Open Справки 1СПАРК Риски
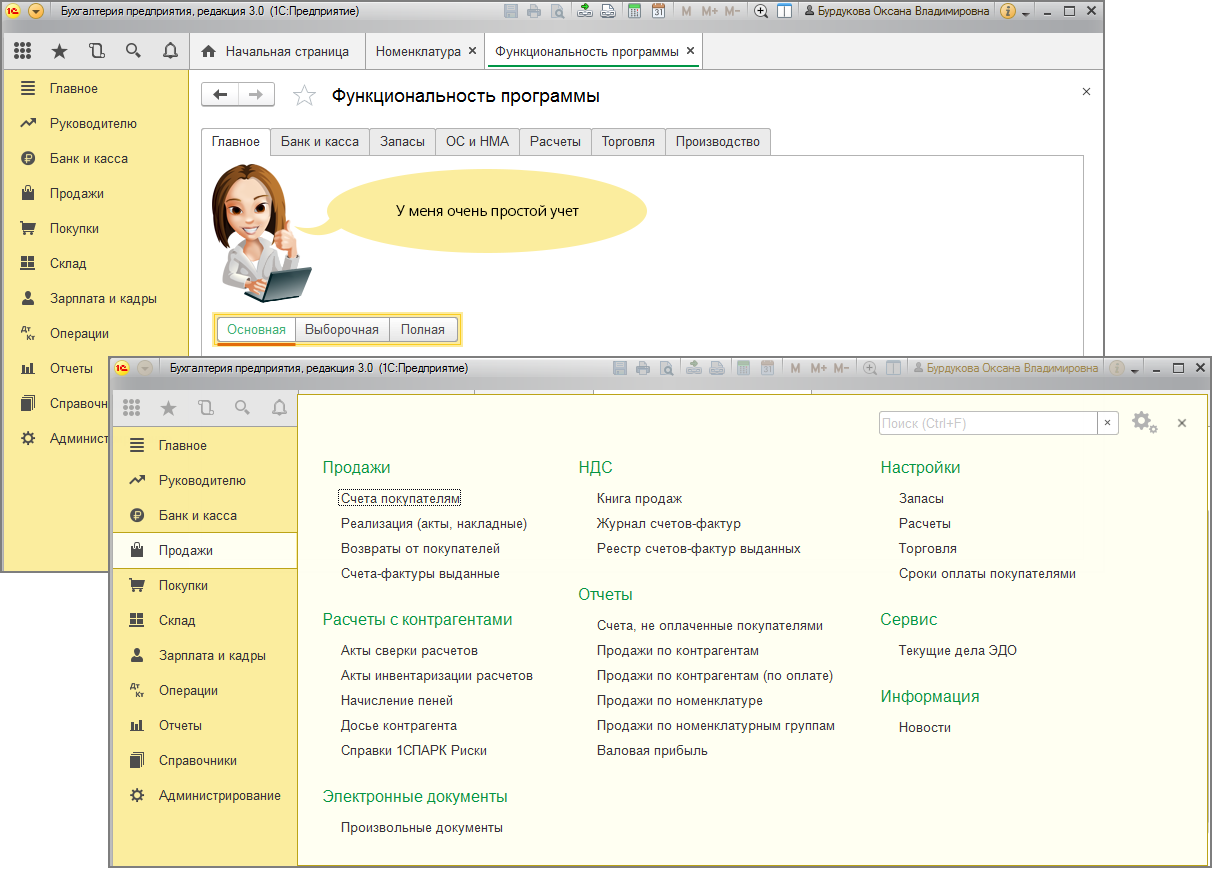 point(414,750)
